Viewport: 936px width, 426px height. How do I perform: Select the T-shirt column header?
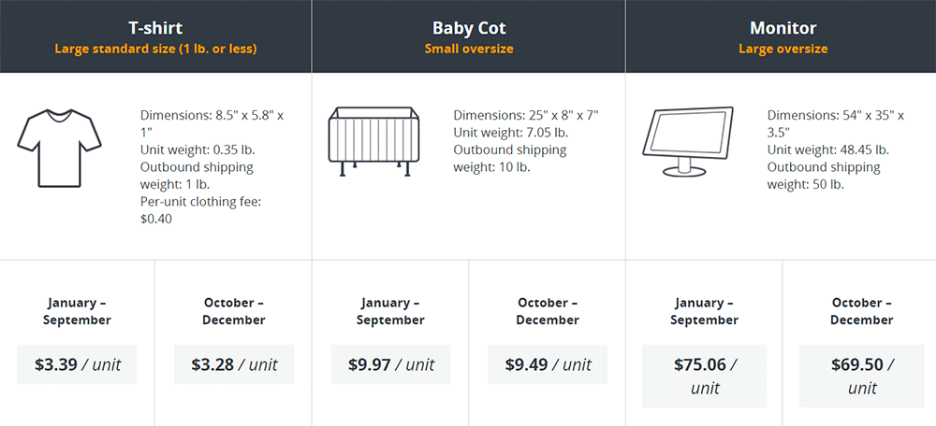click(x=155, y=28)
